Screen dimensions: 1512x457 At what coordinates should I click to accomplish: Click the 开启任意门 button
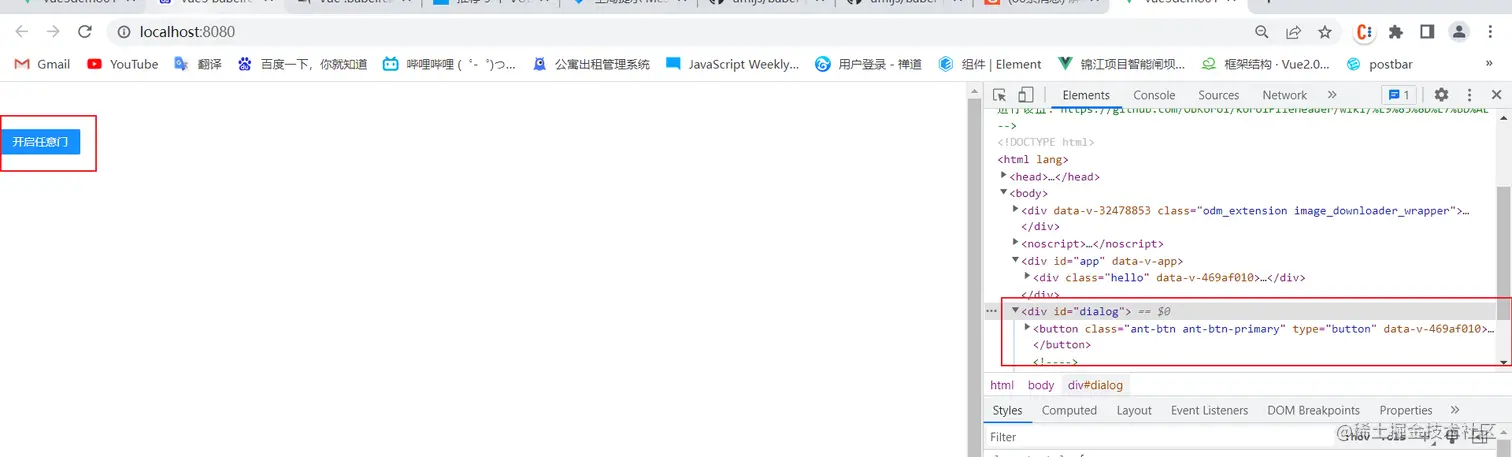point(40,142)
